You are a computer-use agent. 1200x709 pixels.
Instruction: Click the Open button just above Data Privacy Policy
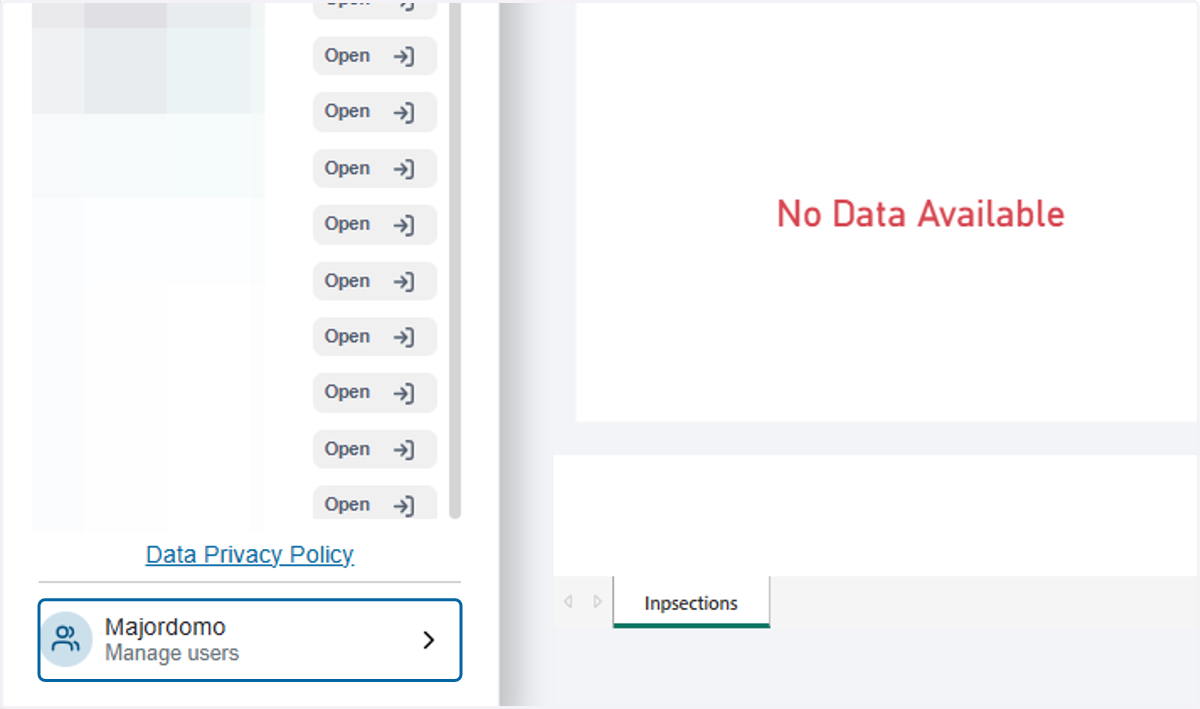pos(375,504)
